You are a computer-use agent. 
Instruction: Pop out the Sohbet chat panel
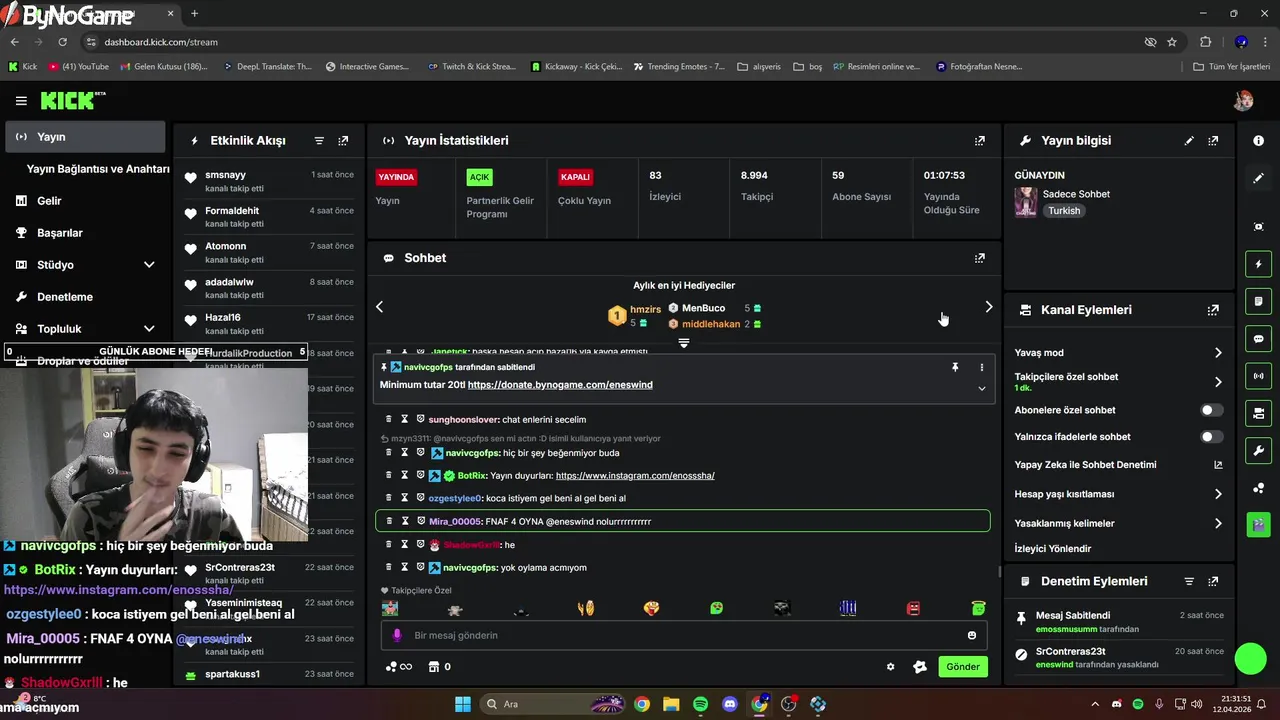tap(980, 258)
